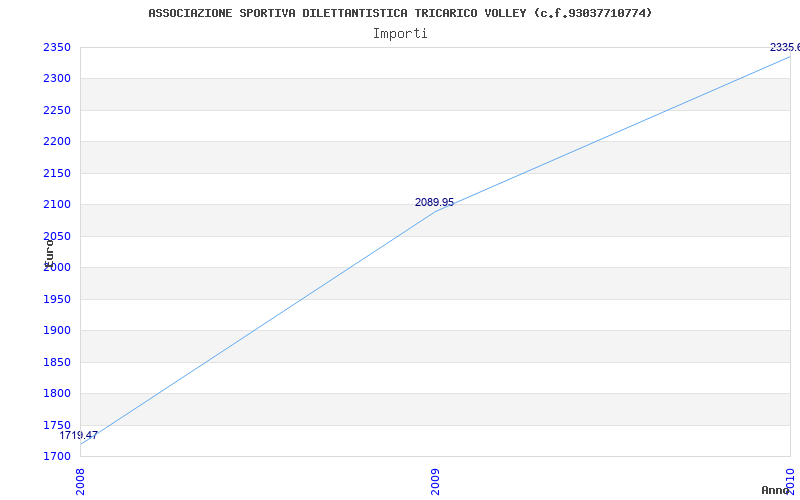Image resolution: width=800 pixels, height=500 pixels.
Task: Click the Anno axis title
Action: click(x=776, y=490)
